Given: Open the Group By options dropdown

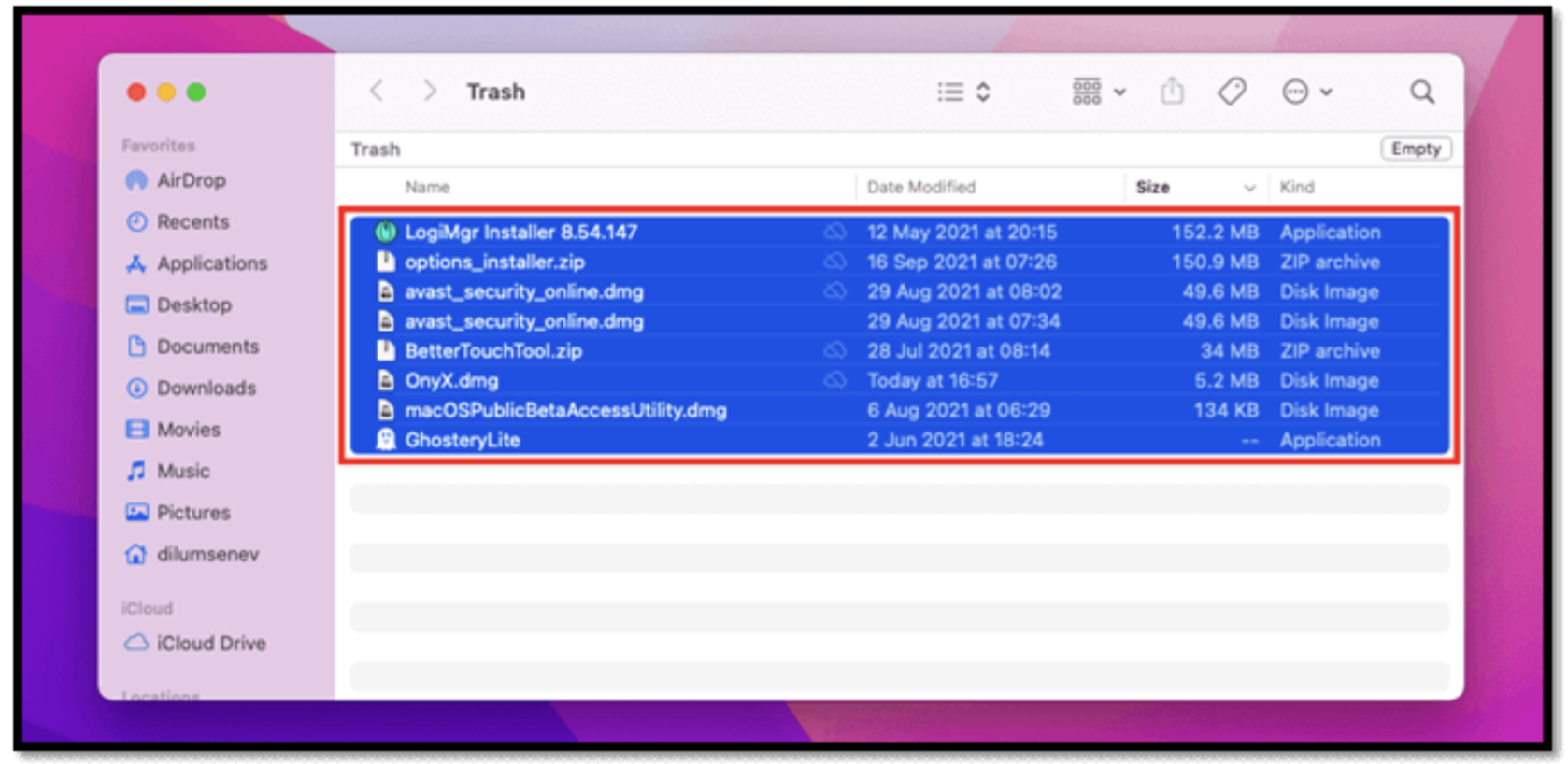Looking at the screenshot, I should coord(1099,92).
